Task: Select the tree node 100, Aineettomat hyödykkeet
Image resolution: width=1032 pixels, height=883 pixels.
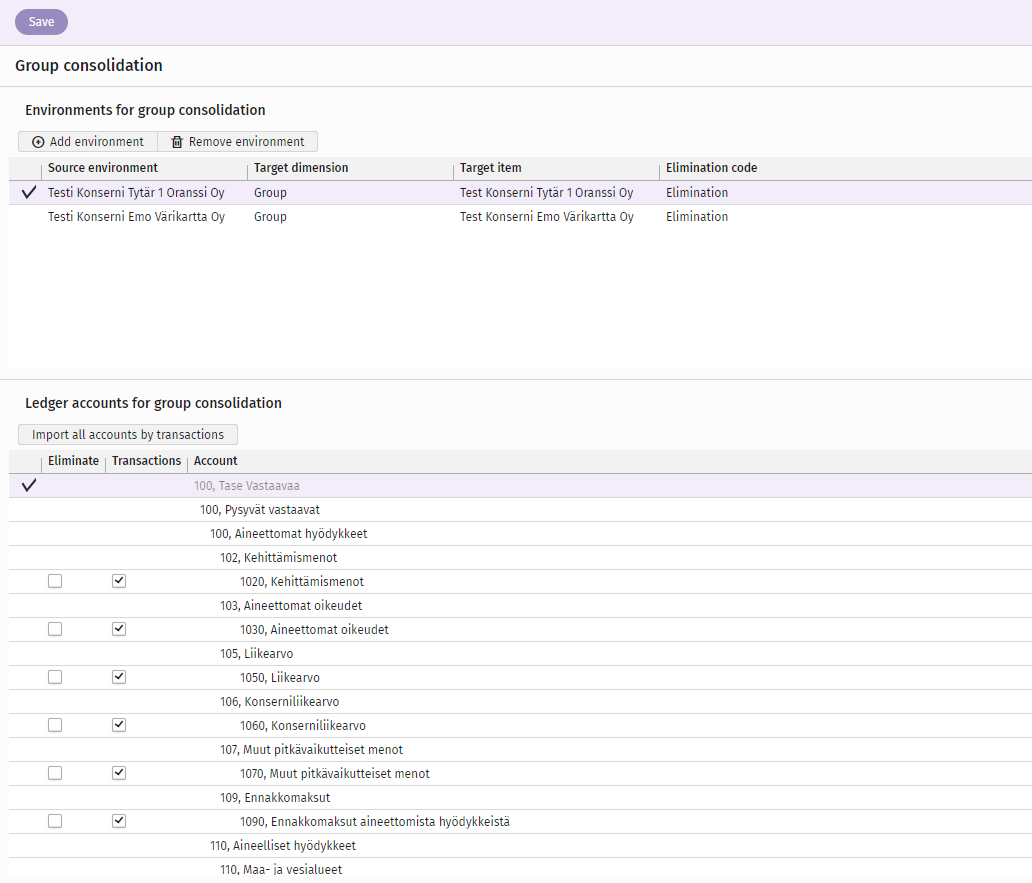Action: pos(288,534)
